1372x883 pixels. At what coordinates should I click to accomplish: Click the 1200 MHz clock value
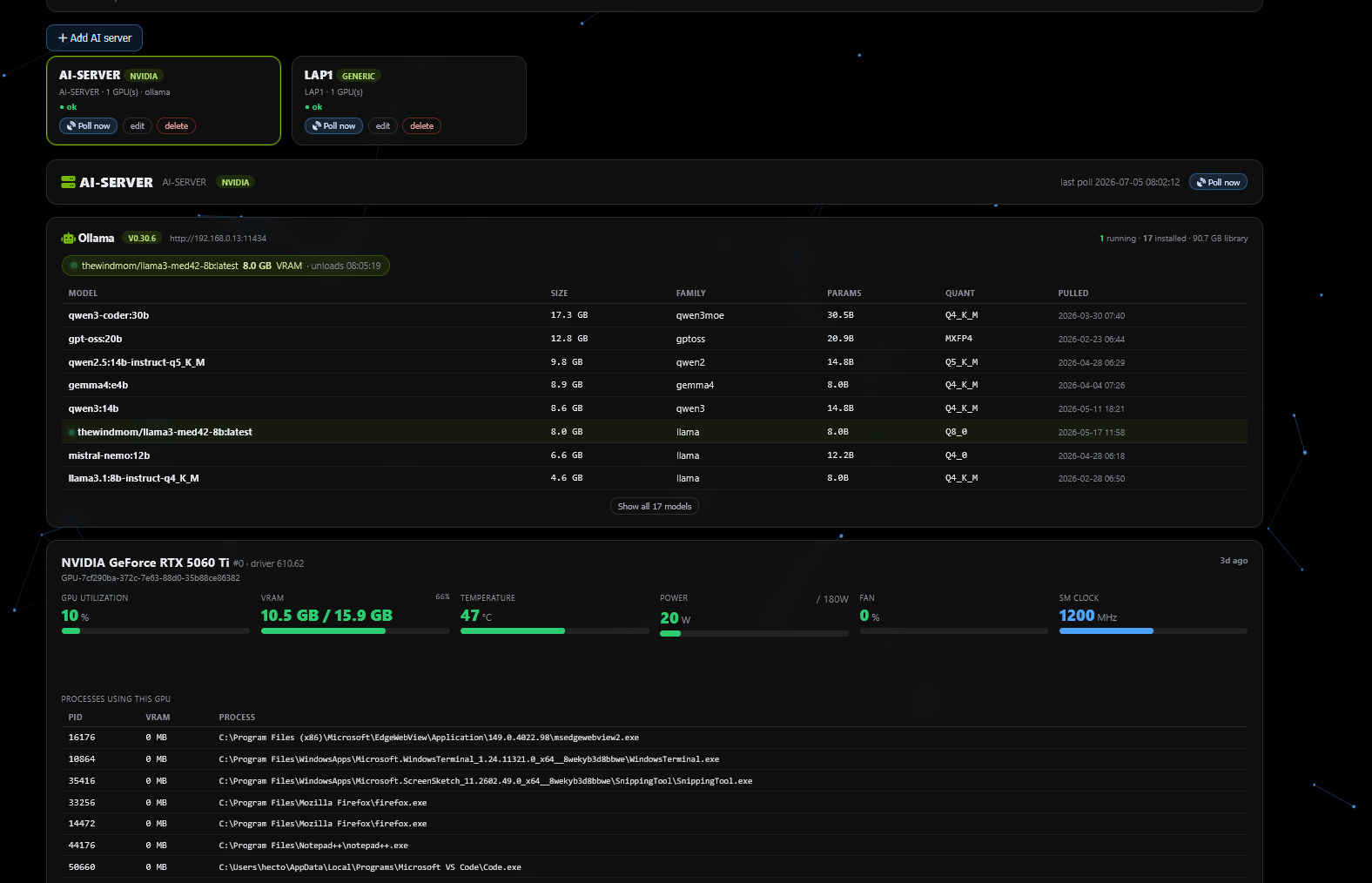(1087, 616)
